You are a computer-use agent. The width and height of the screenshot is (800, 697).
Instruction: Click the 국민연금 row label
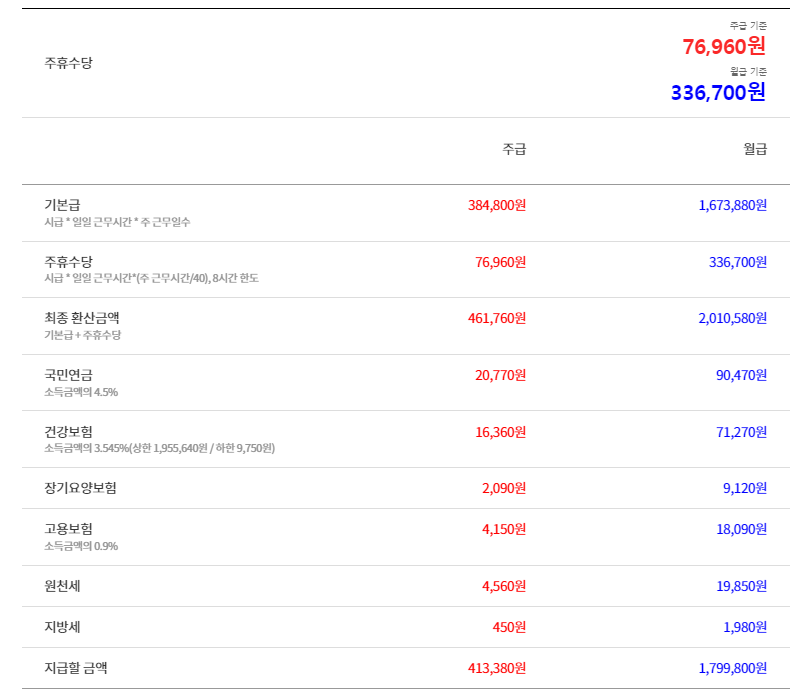pyautogui.click(x=68, y=375)
